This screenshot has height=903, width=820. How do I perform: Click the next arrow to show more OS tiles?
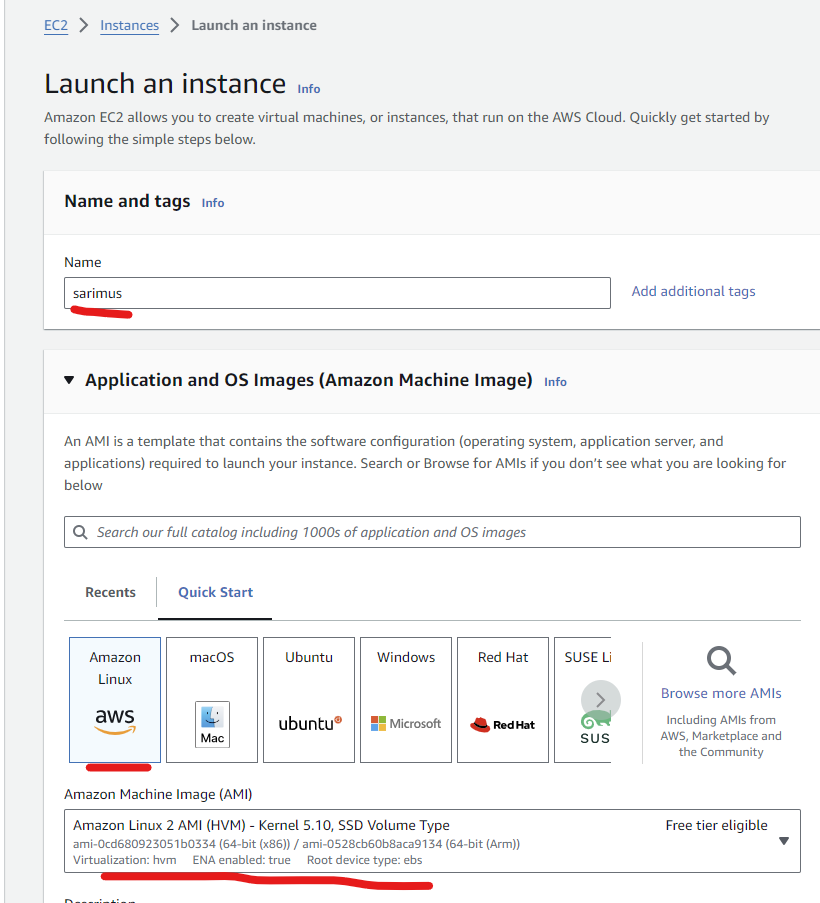(601, 700)
